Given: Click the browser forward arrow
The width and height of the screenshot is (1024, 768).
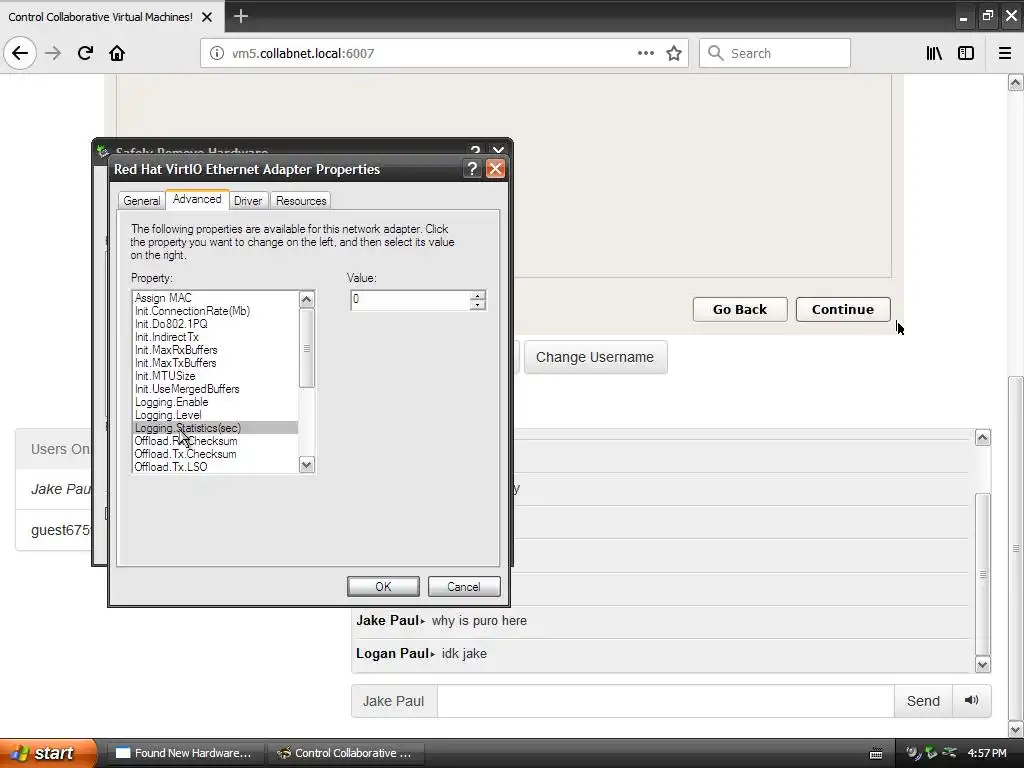Looking at the screenshot, I should point(53,53).
